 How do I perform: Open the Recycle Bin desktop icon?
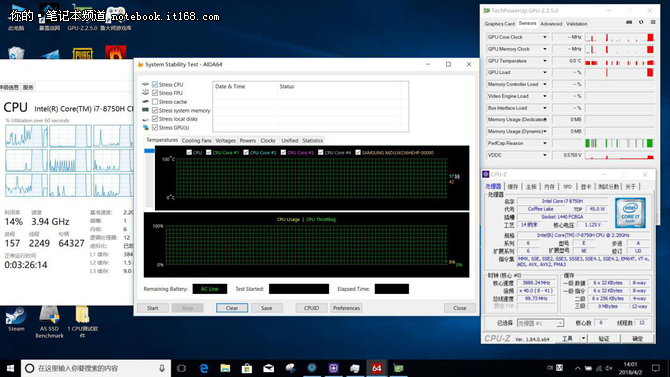click(16, 53)
